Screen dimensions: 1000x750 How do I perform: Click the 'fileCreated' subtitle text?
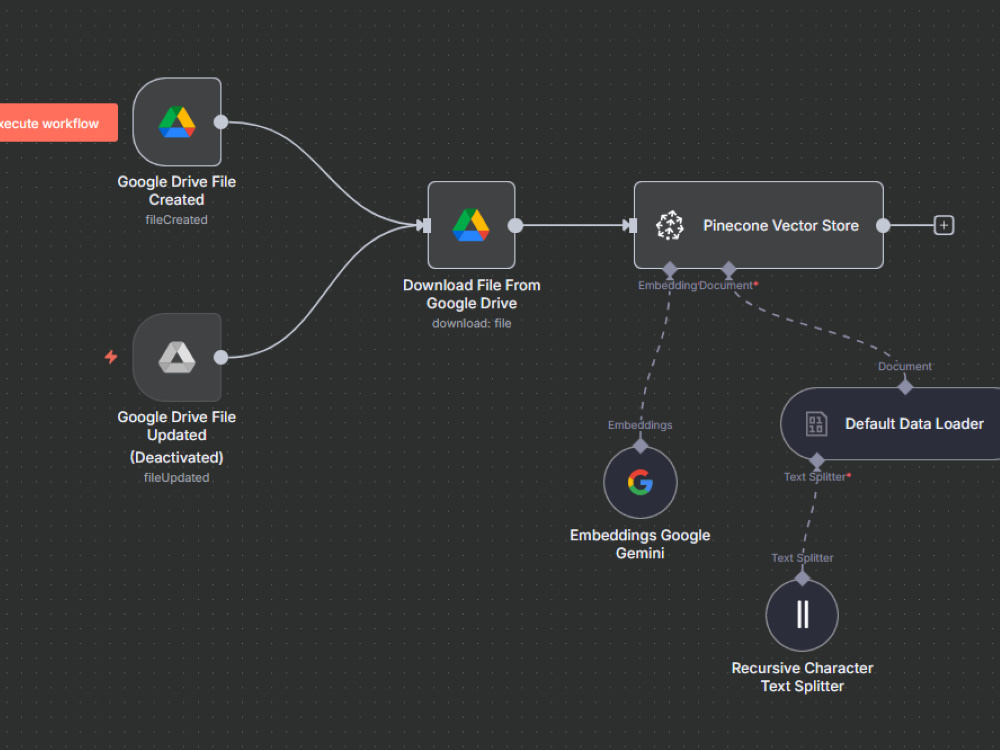click(177, 219)
